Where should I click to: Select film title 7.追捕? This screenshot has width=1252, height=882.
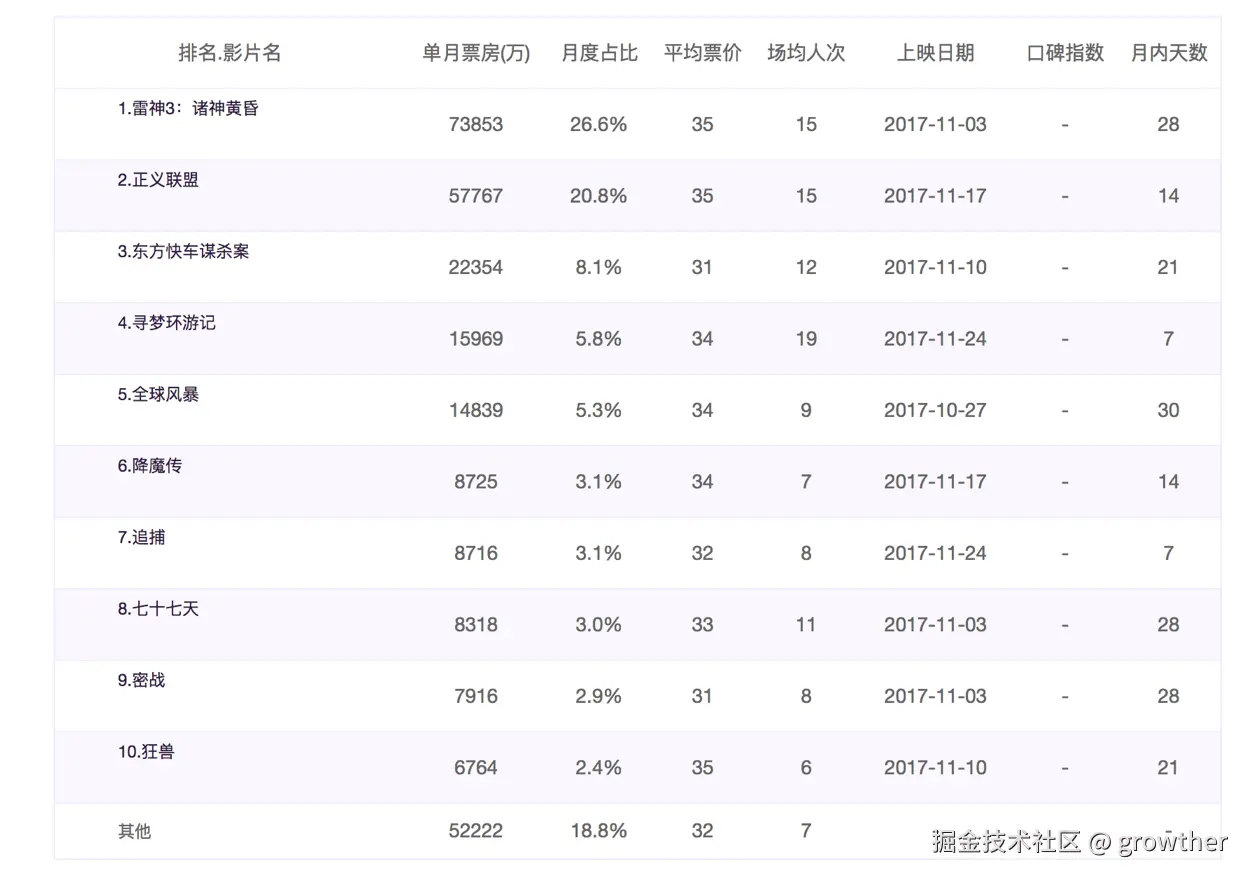coord(141,537)
